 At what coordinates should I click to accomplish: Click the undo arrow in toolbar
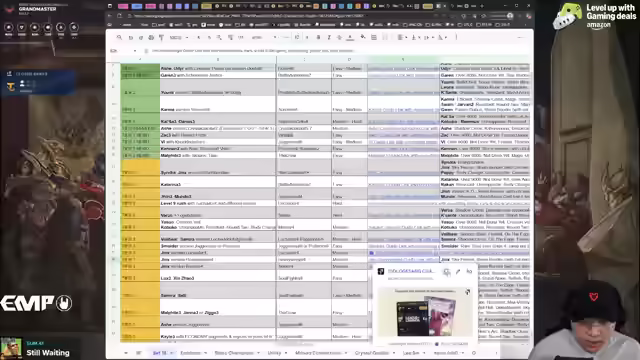click(x=131, y=38)
